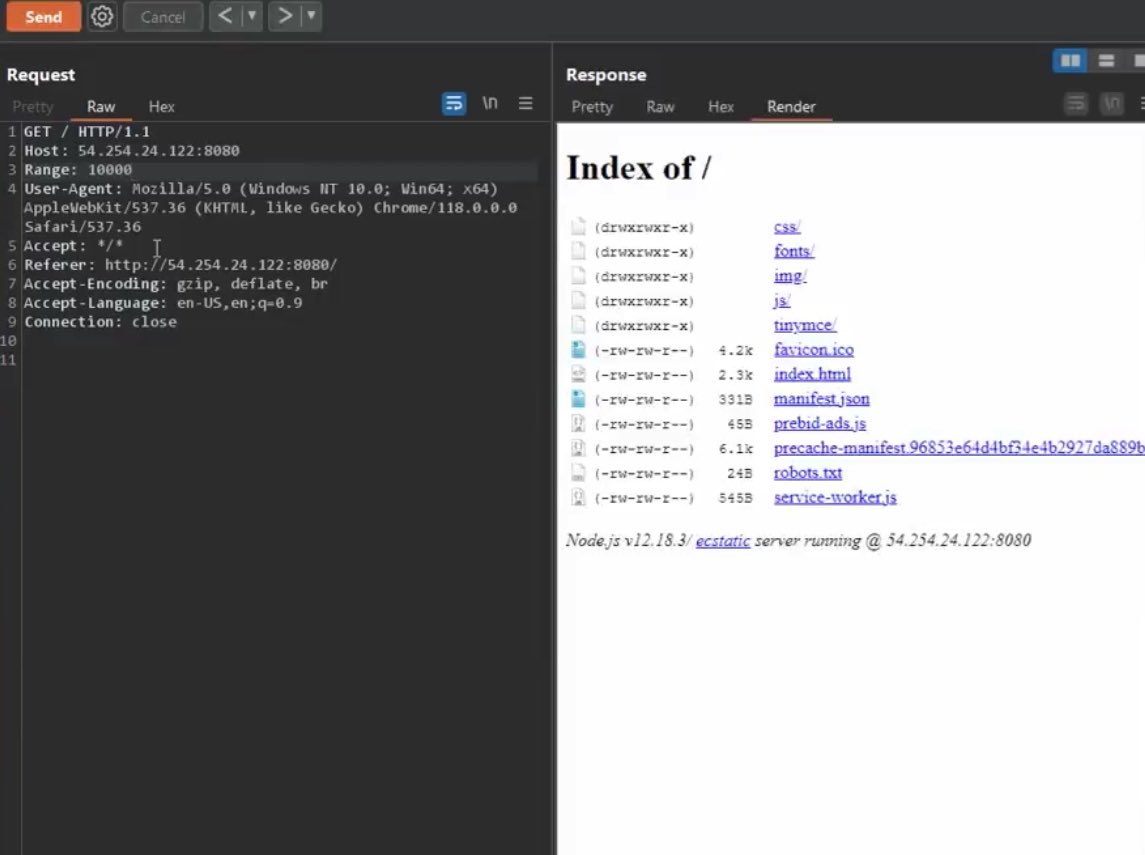Click the Referer header line

180,264
